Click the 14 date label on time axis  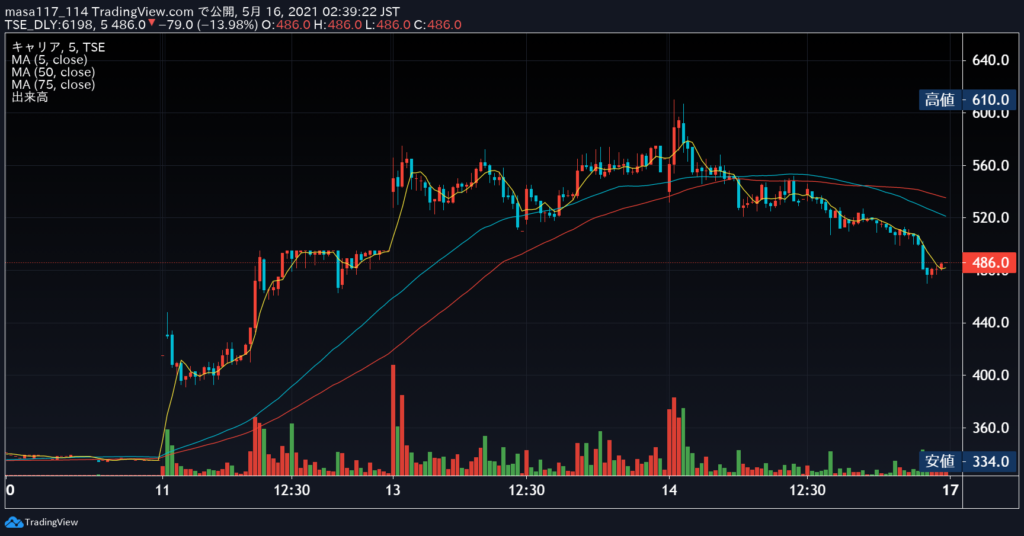coord(669,490)
